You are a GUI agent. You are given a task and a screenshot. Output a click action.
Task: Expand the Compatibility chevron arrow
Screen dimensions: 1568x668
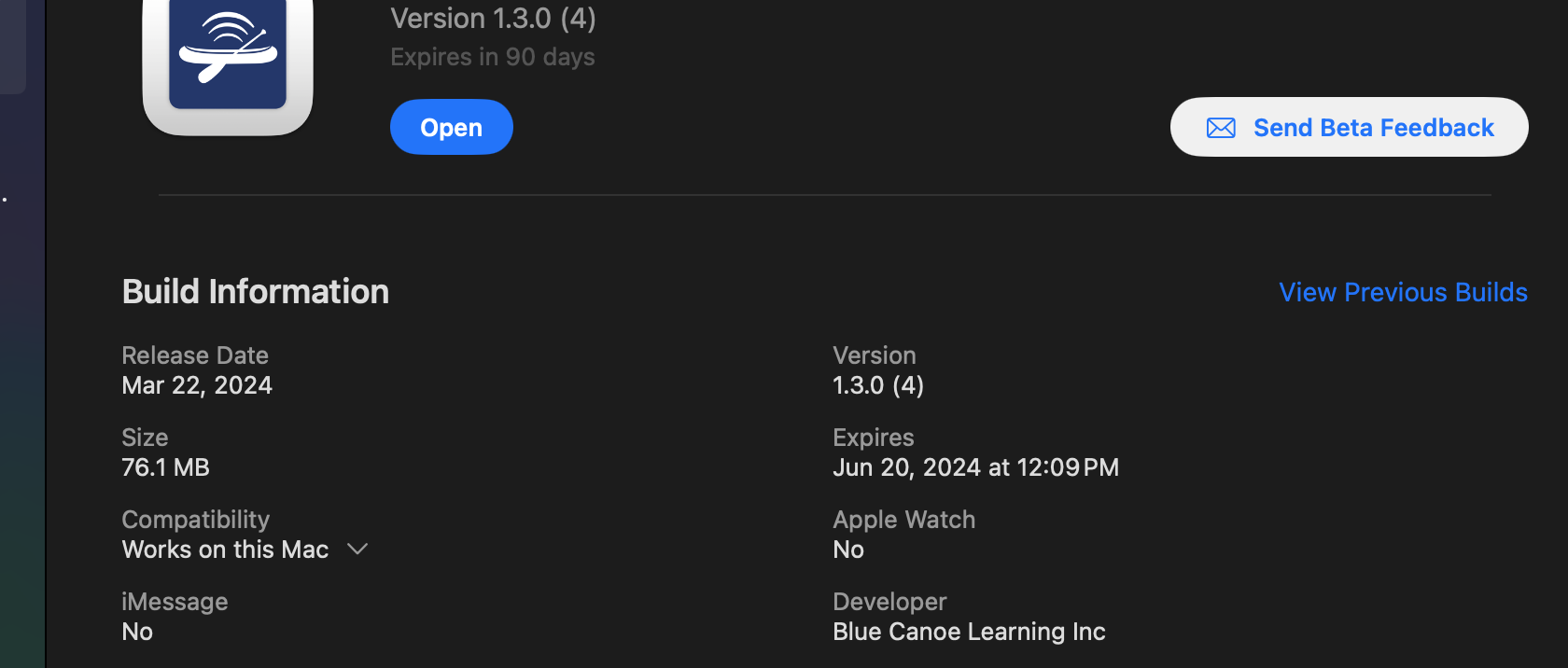357,550
